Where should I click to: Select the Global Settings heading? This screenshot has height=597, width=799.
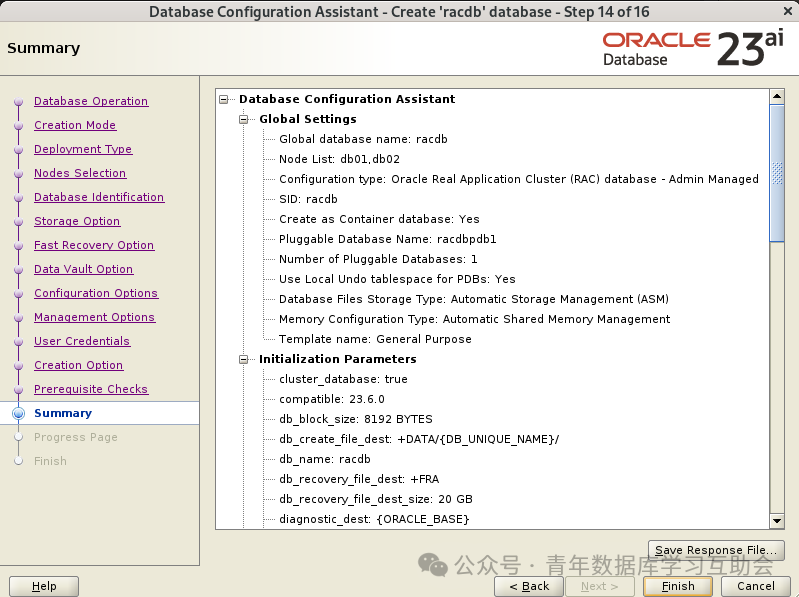coord(308,119)
